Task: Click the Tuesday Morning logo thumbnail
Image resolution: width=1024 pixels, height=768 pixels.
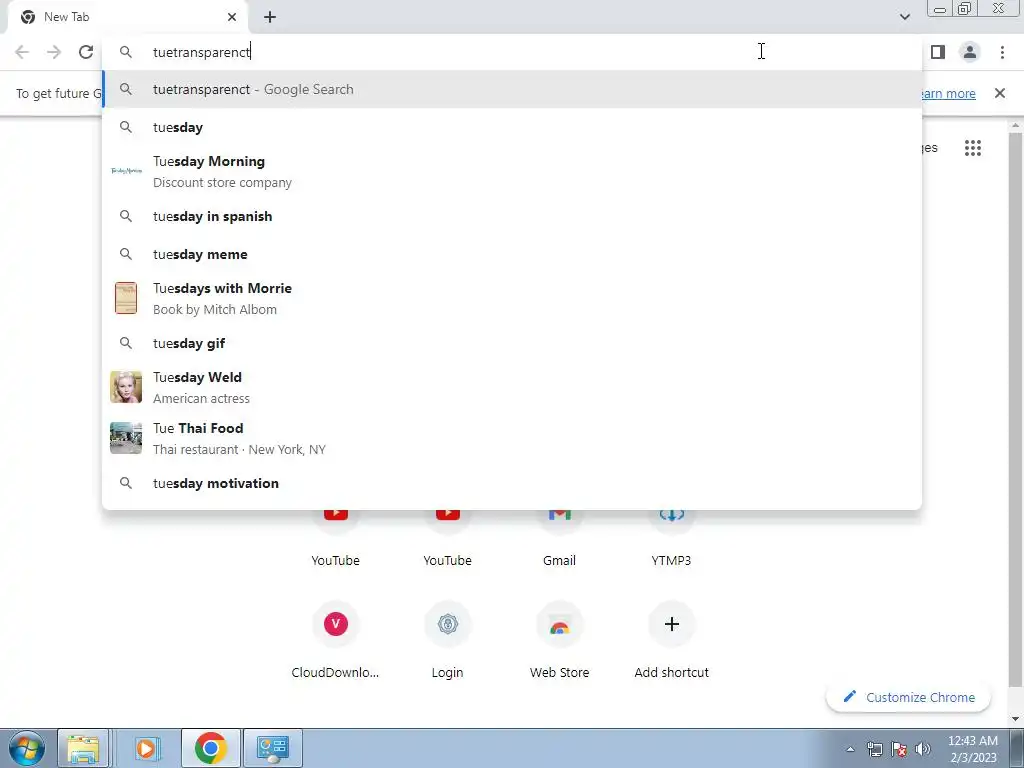Action: pos(126,171)
